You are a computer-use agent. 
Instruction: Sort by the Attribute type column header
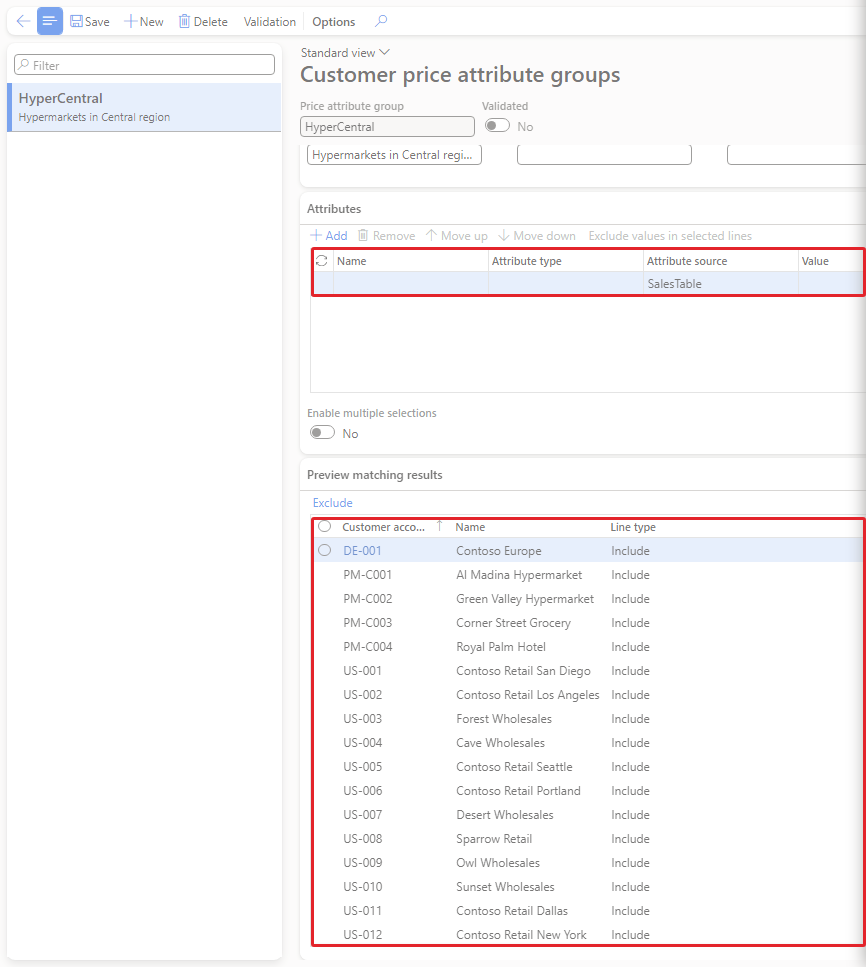pyautogui.click(x=527, y=261)
